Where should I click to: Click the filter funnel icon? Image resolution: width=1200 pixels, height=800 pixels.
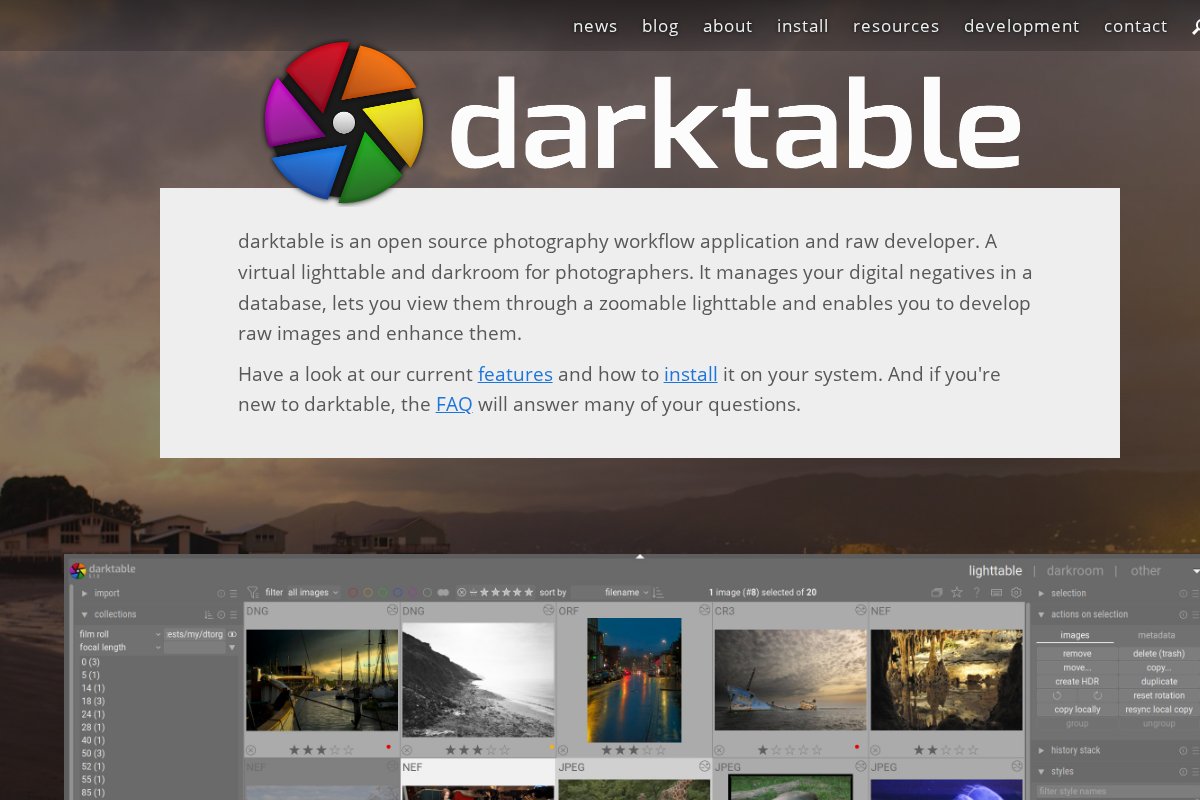253,592
